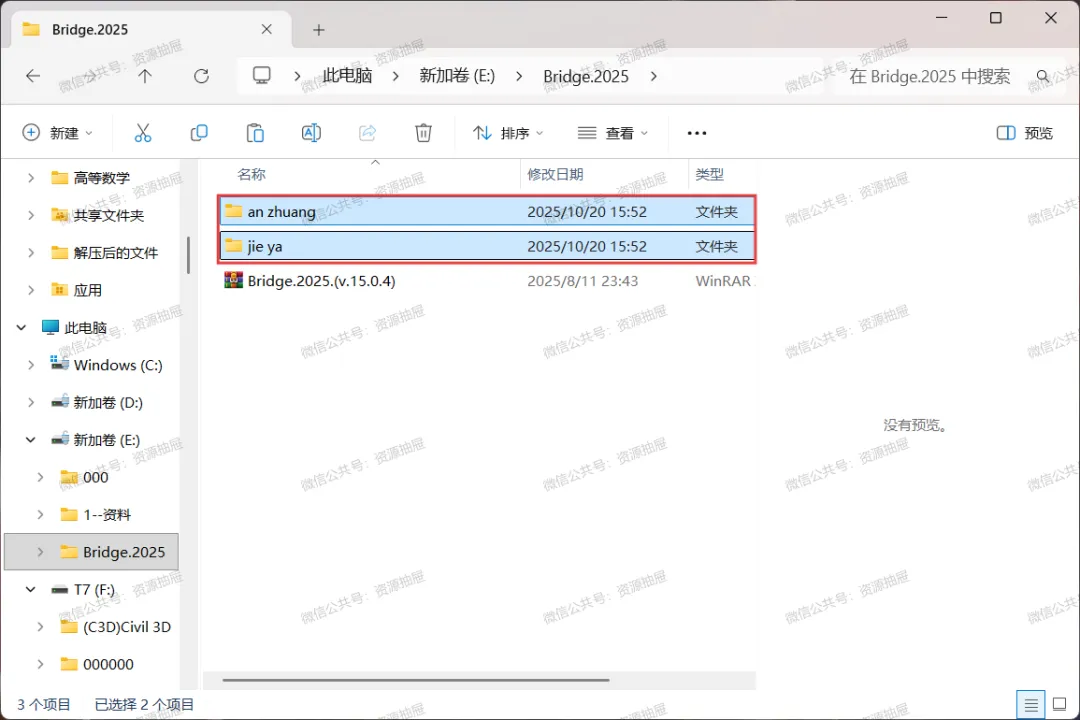Image resolution: width=1080 pixels, height=720 pixels.
Task: Expand the 应用 folder node
Action: [31, 290]
